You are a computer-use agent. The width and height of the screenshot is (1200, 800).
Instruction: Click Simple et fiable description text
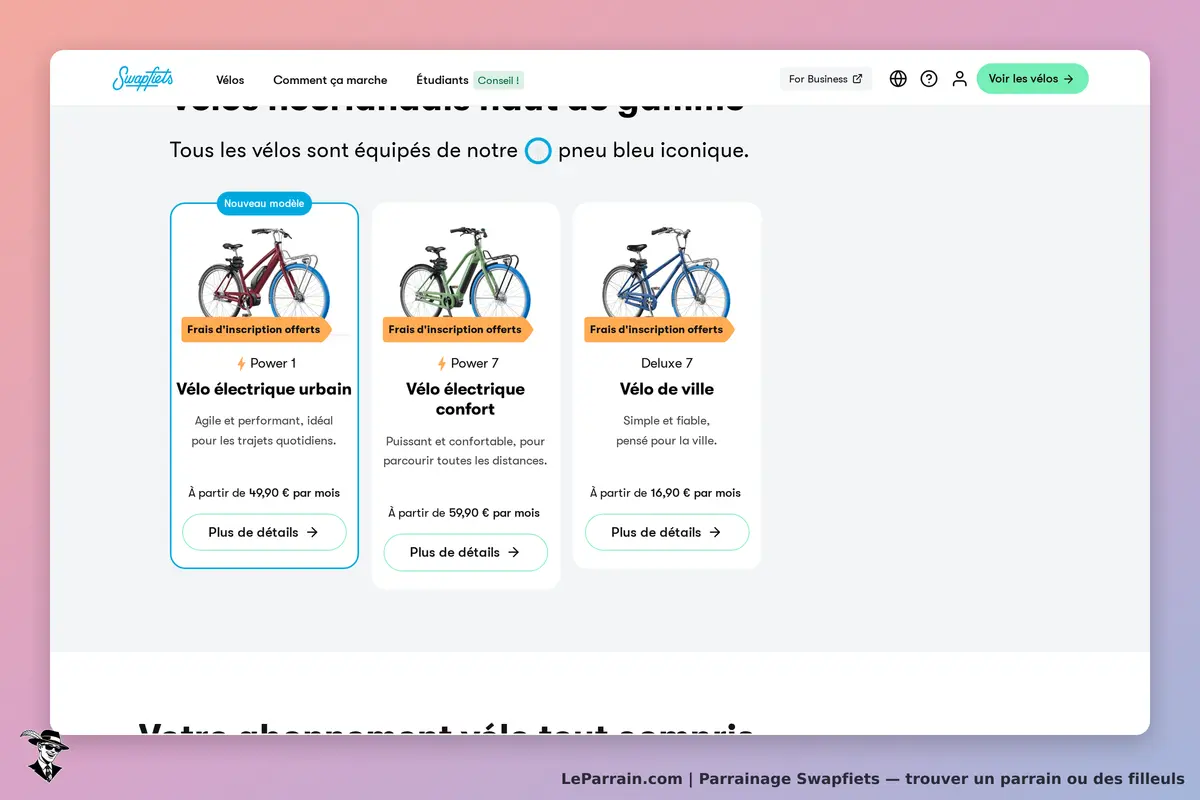click(667, 431)
